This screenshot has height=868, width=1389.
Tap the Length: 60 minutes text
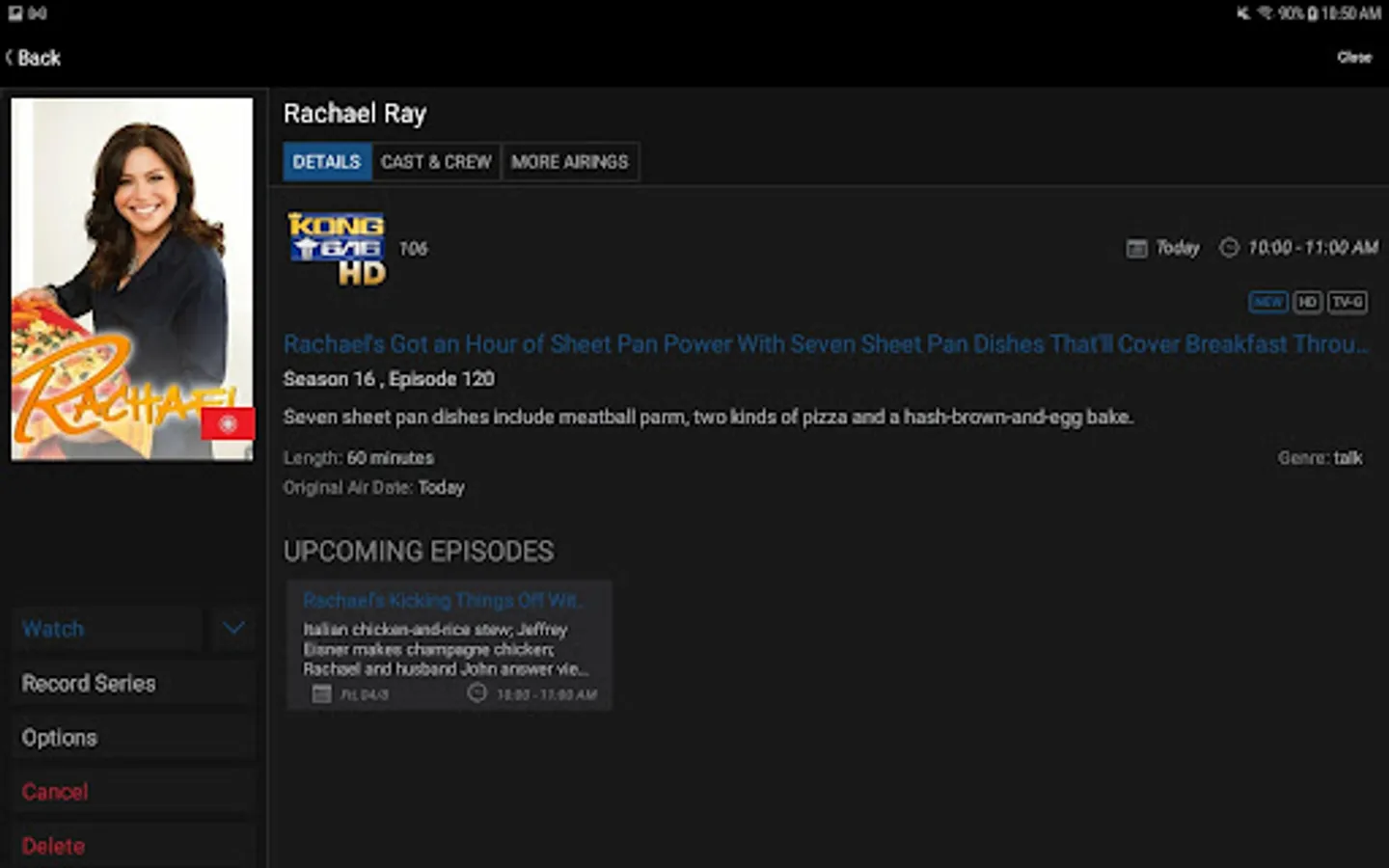359,458
